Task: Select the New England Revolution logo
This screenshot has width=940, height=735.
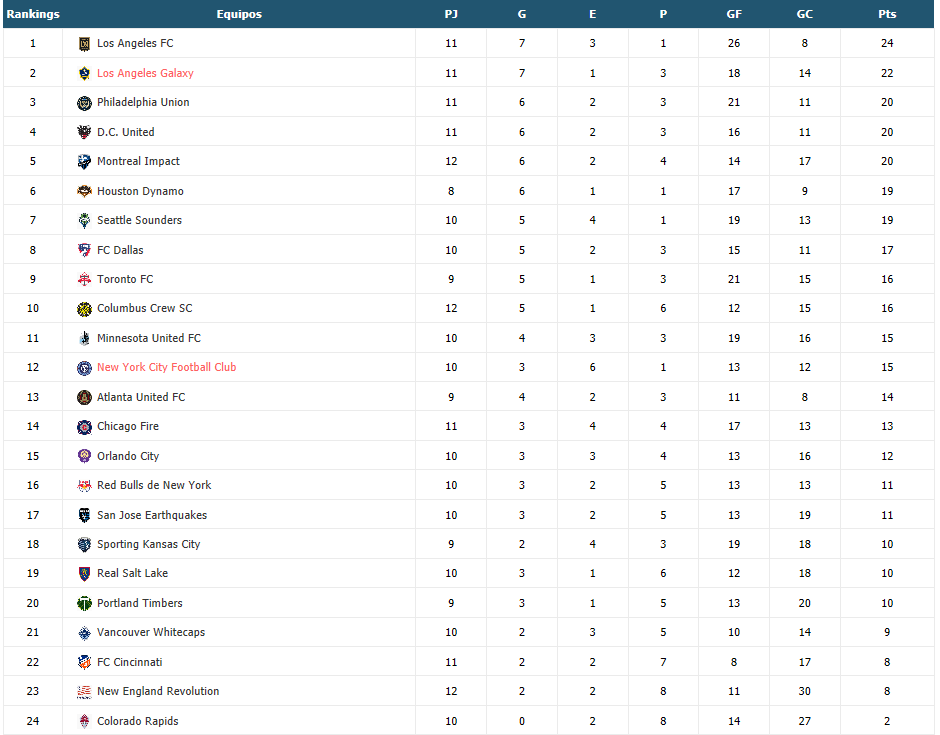Action: (x=85, y=692)
